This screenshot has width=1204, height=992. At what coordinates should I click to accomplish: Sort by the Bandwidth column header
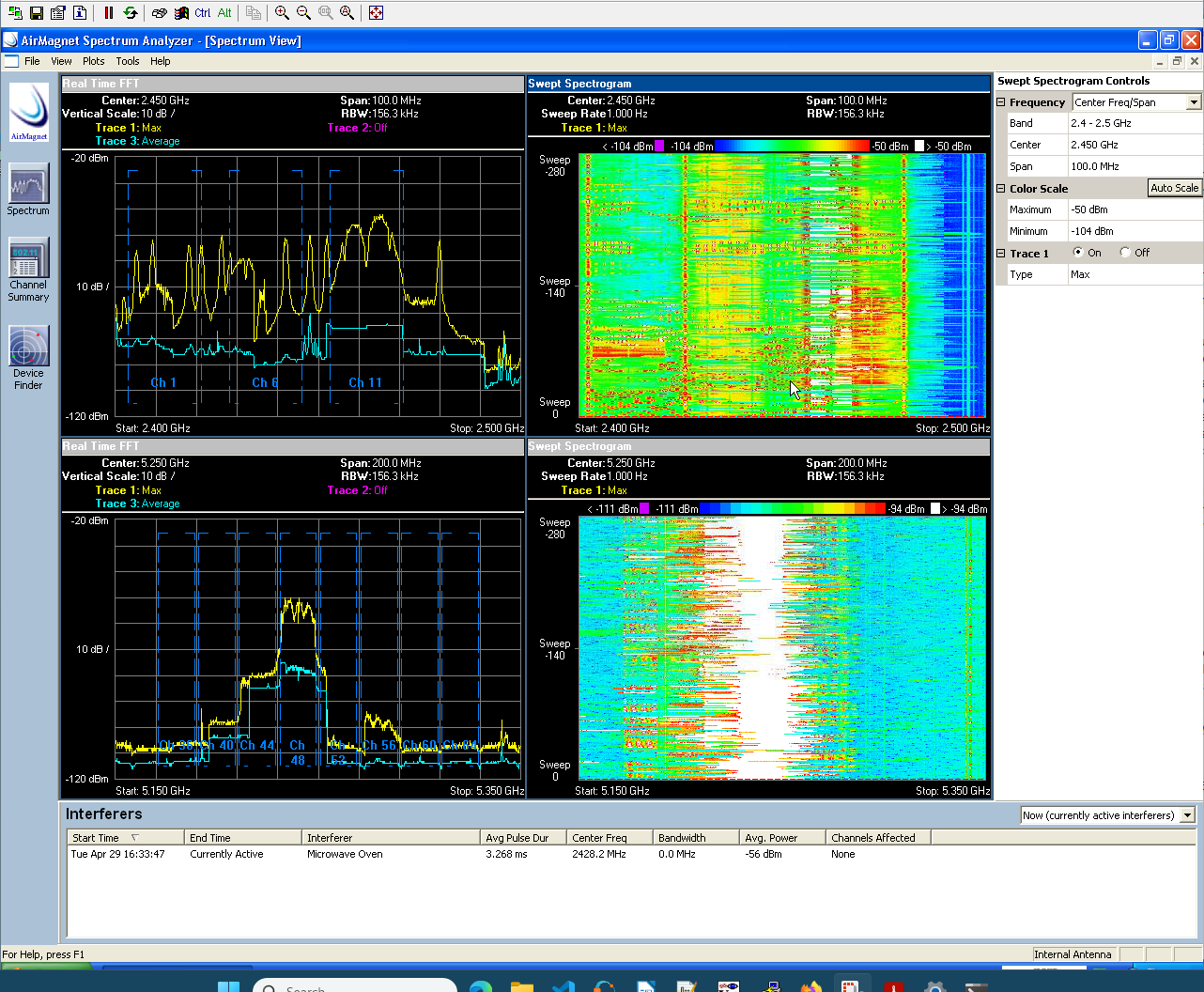[696, 838]
